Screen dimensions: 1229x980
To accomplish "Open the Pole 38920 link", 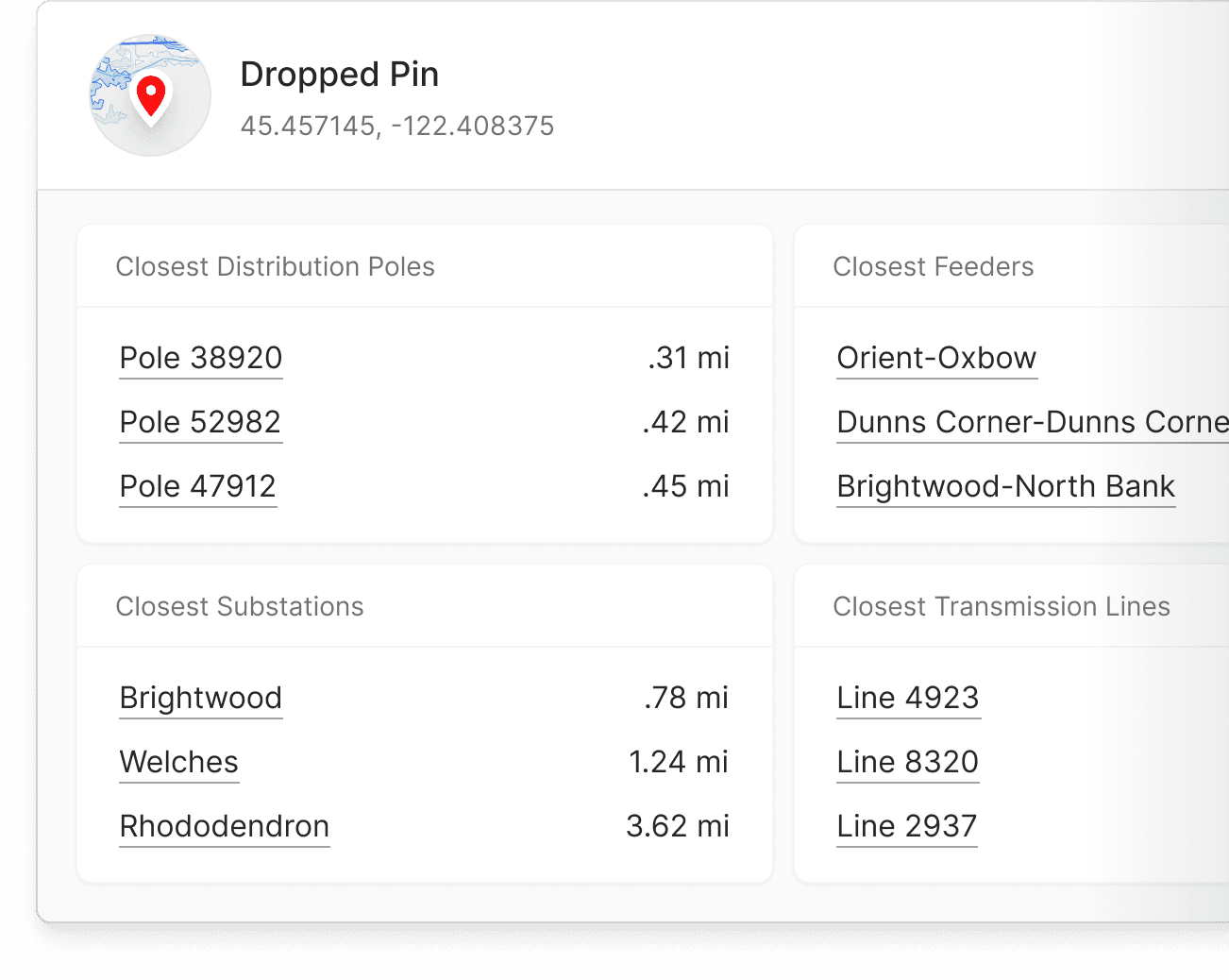I will click(200, 358).
